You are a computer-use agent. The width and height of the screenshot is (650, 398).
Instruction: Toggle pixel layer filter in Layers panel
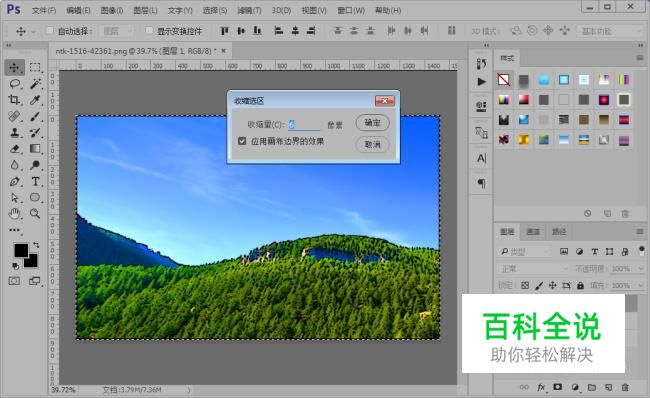[564, 251]
